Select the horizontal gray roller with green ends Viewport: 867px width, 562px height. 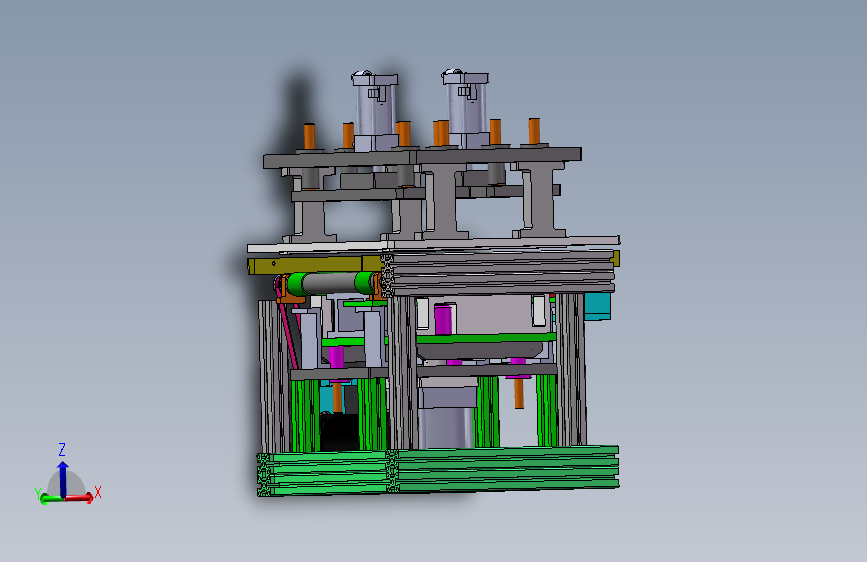point(331,283)
